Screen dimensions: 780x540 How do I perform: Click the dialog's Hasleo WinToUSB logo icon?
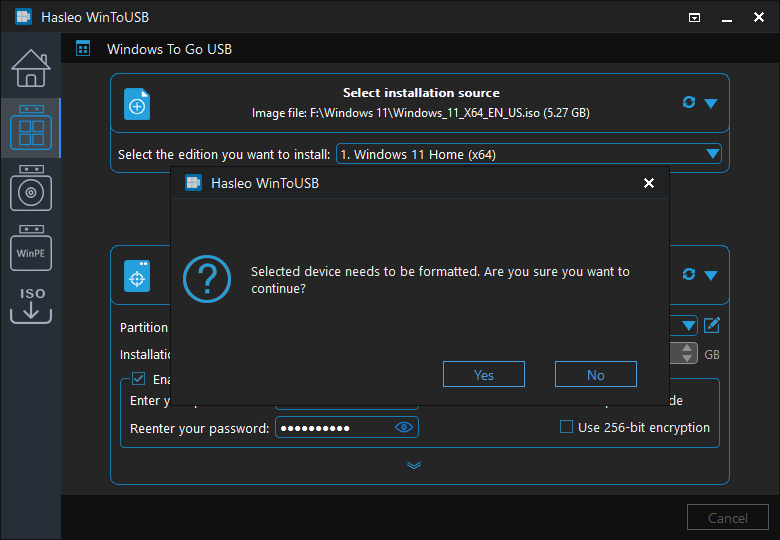point(194,183)
